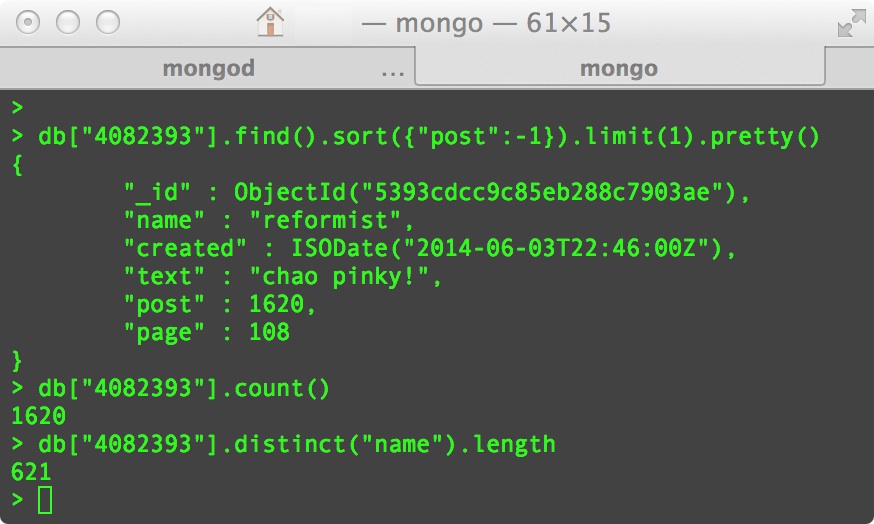
Task: Switch to the mongod tab
Action: click(207, 68)
